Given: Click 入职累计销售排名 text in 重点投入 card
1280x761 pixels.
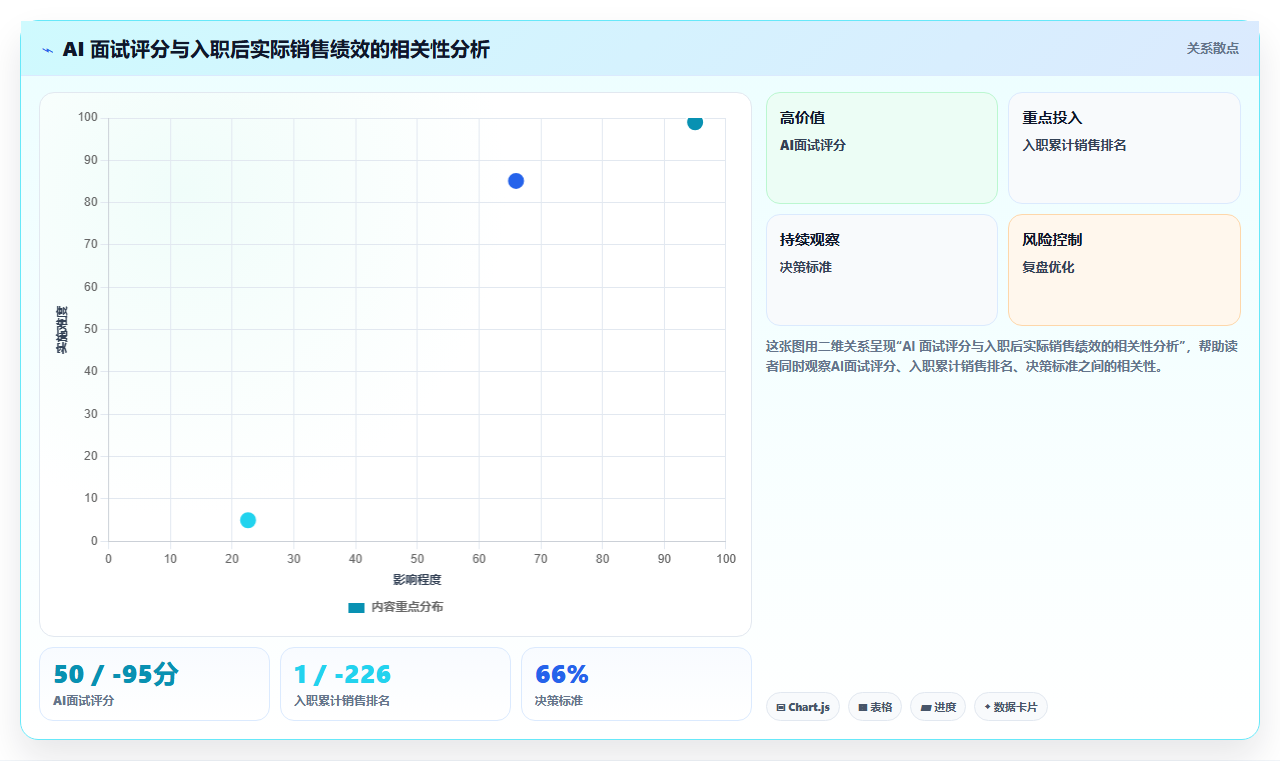Looking at the screenshot, I should [1074, 145].
